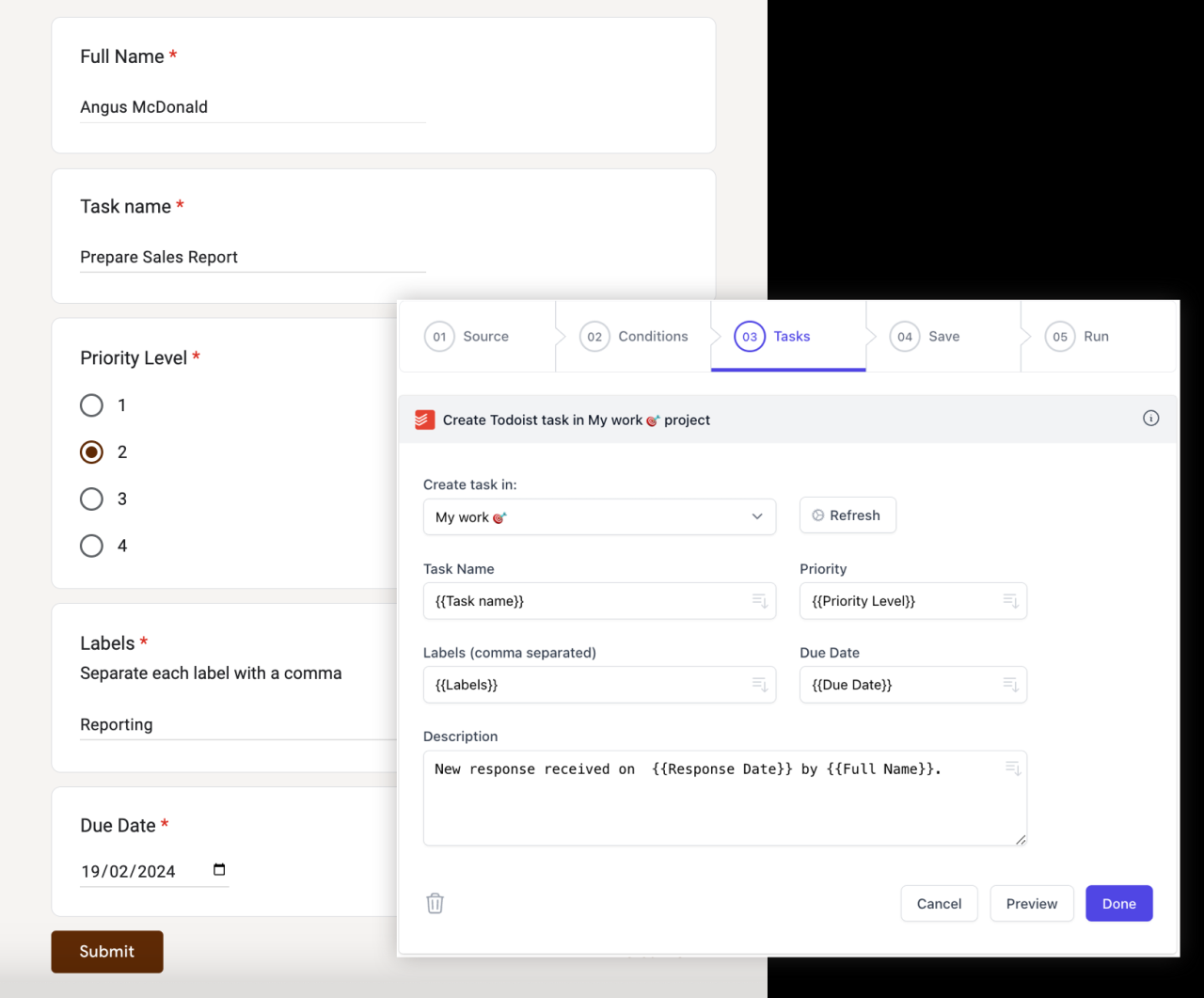Choose Priority Level 4

point(91,546)
